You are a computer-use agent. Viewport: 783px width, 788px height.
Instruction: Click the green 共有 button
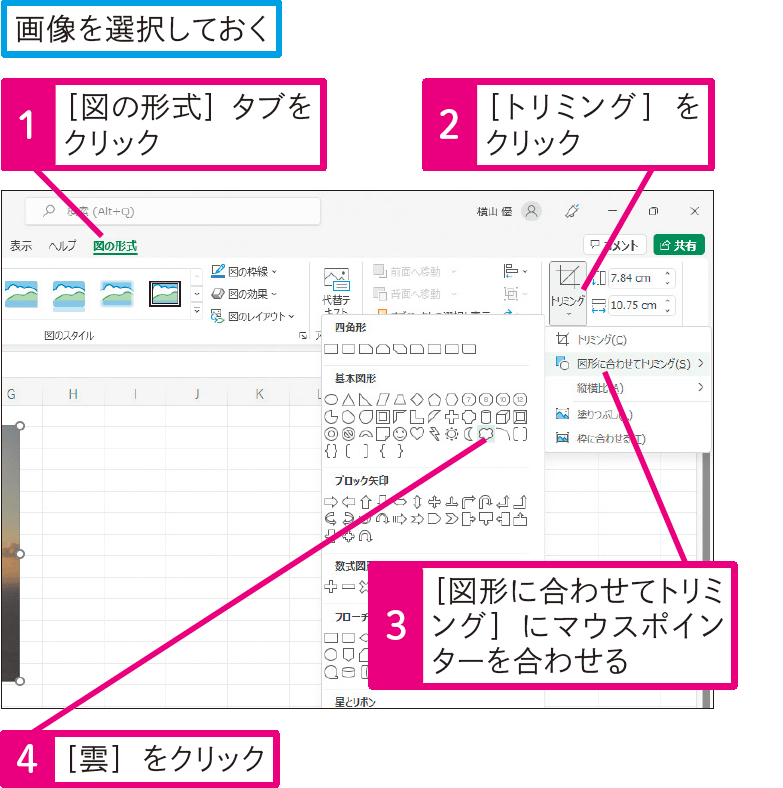pos(679,245)
